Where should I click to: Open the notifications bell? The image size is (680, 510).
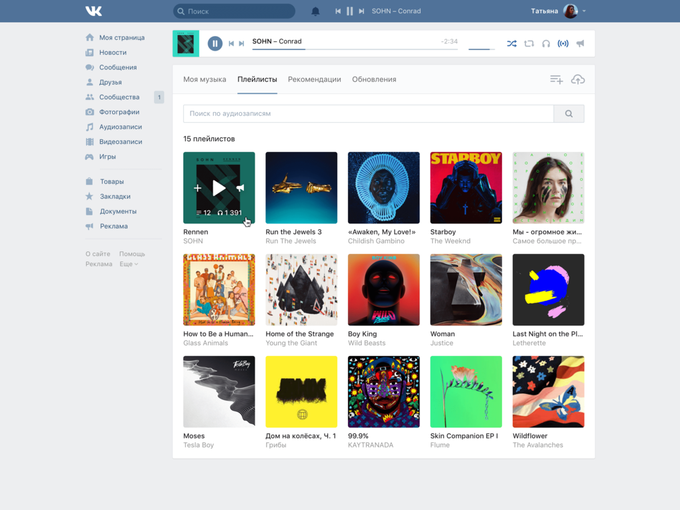click(x=315, y=11)
